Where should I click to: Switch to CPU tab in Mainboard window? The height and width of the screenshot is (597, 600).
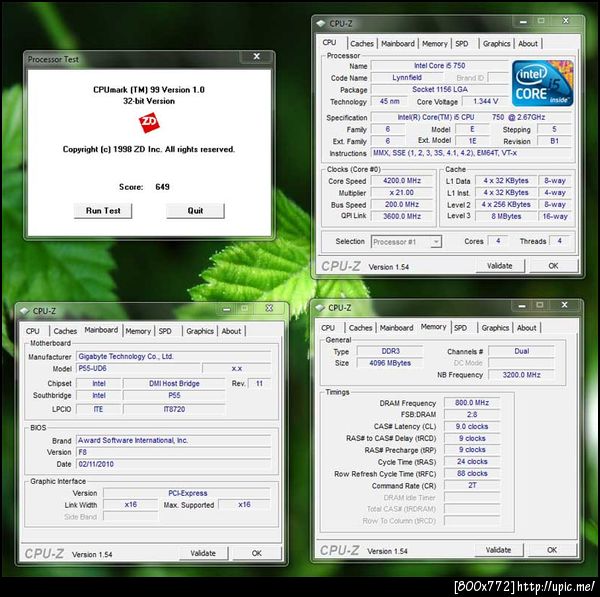point(33,331)
